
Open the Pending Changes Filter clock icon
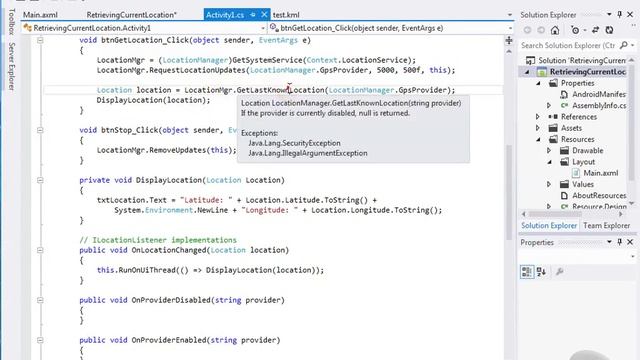click(575, 30)
